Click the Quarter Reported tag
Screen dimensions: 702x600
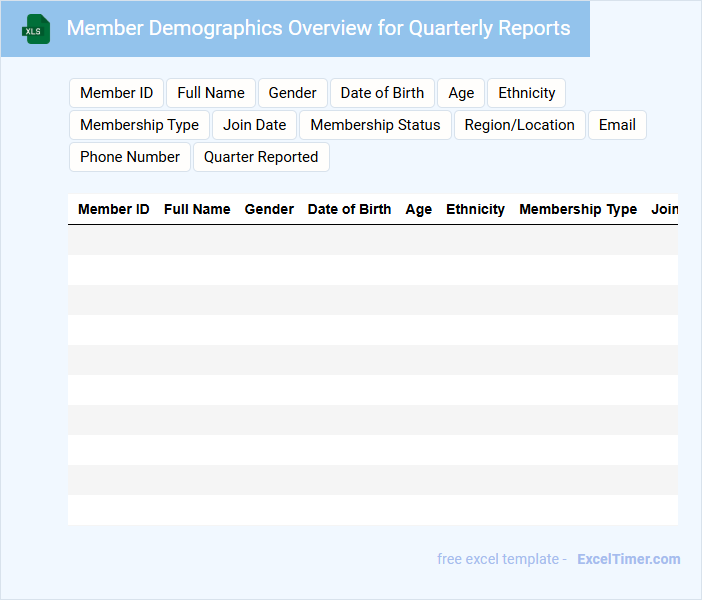261,157
